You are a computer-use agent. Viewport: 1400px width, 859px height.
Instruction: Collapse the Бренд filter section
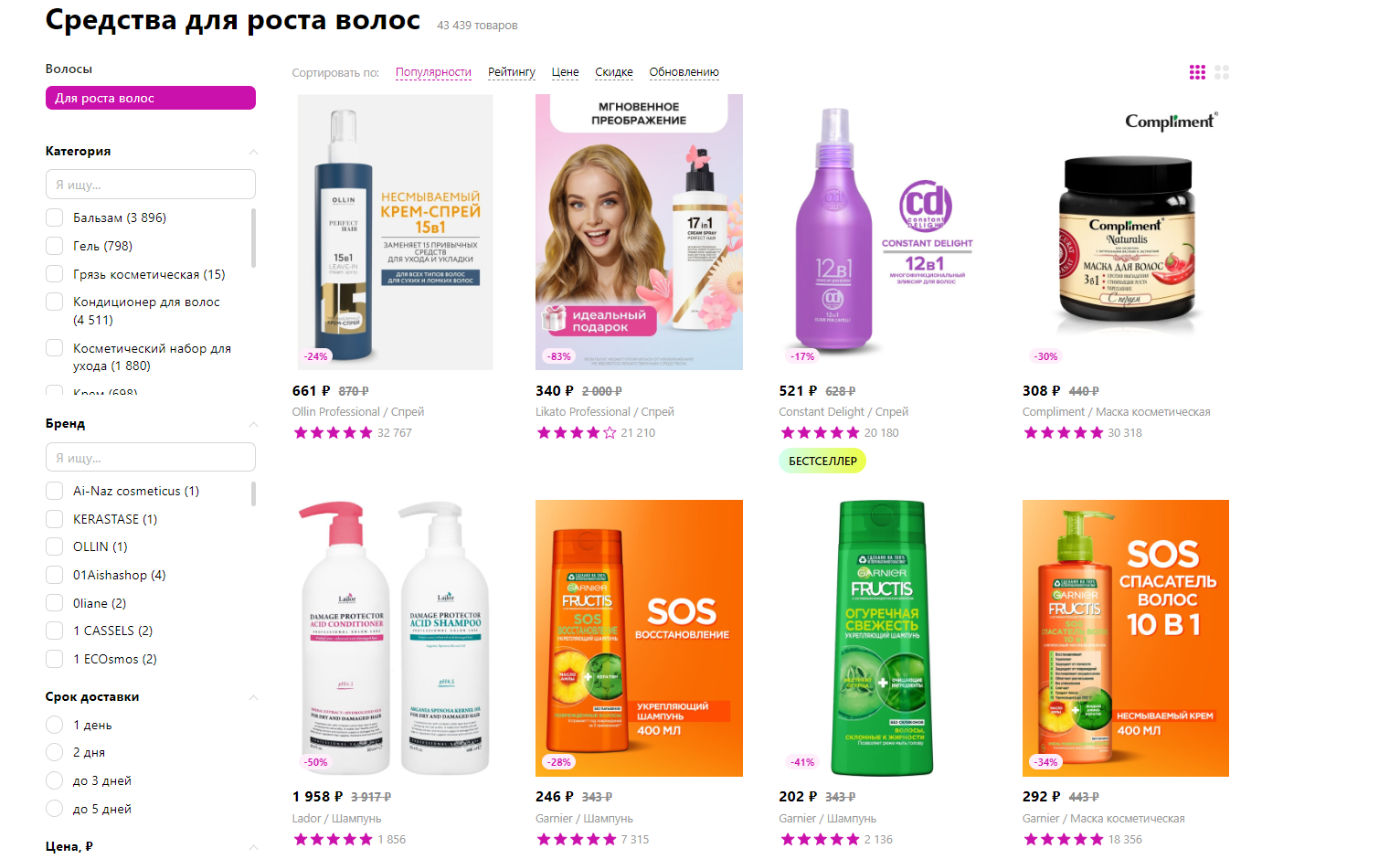click(253, 424)
